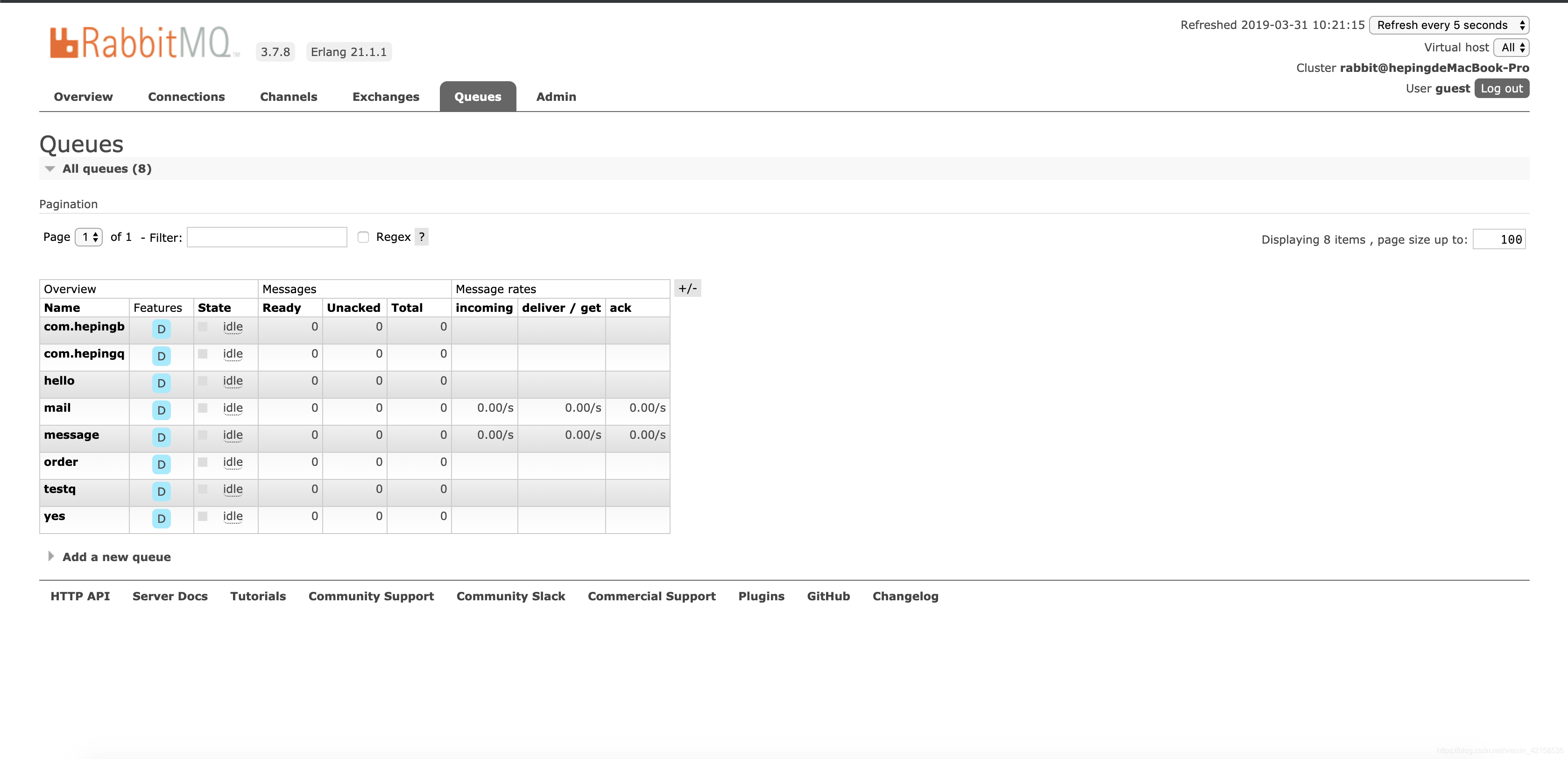Sort the table by ack column
1568x759 pixels.
pyautogui.click(x=621, y=308)
